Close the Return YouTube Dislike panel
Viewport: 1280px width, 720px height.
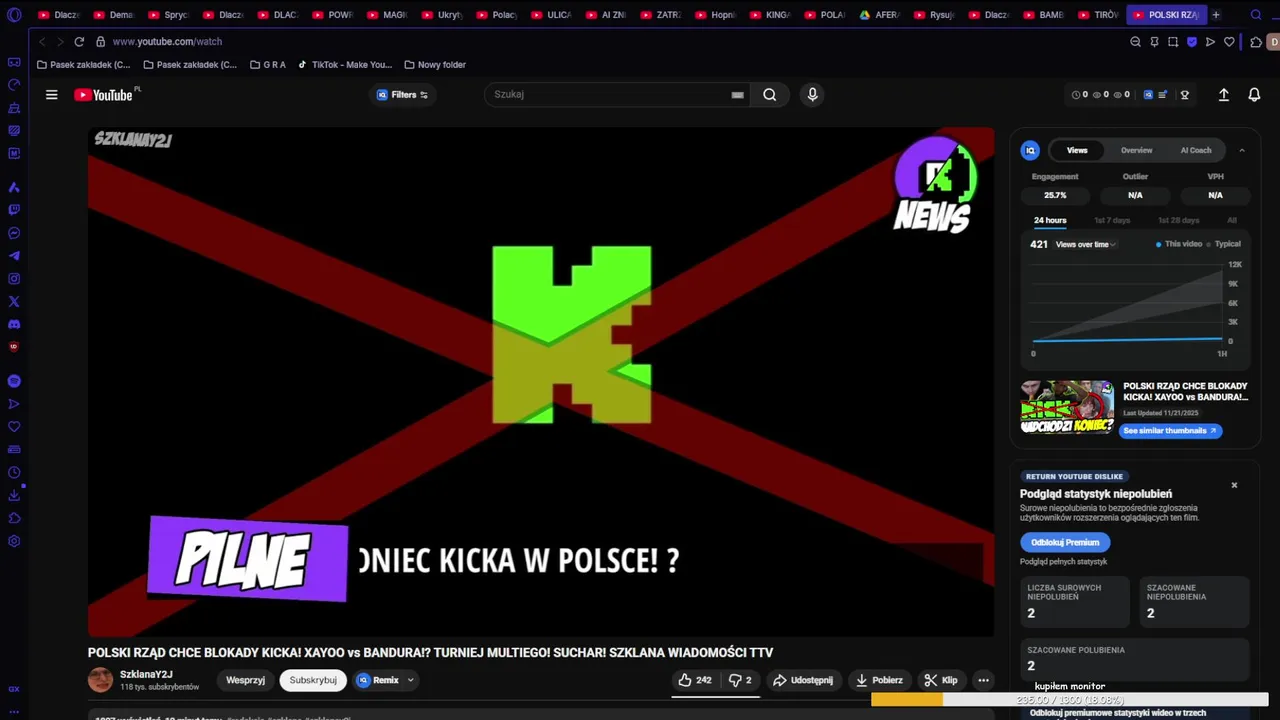[x=1234, y=485]
